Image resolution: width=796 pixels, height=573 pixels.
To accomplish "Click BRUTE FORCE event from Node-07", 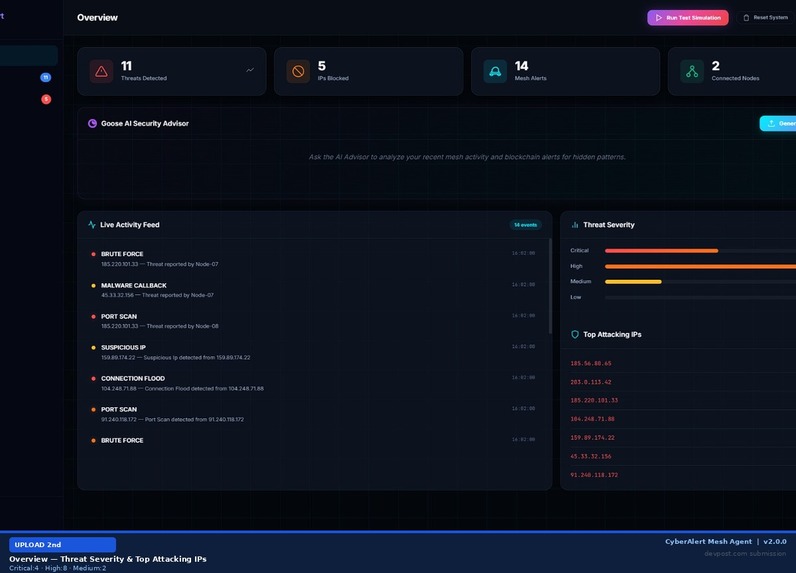I will click(313, 259).
